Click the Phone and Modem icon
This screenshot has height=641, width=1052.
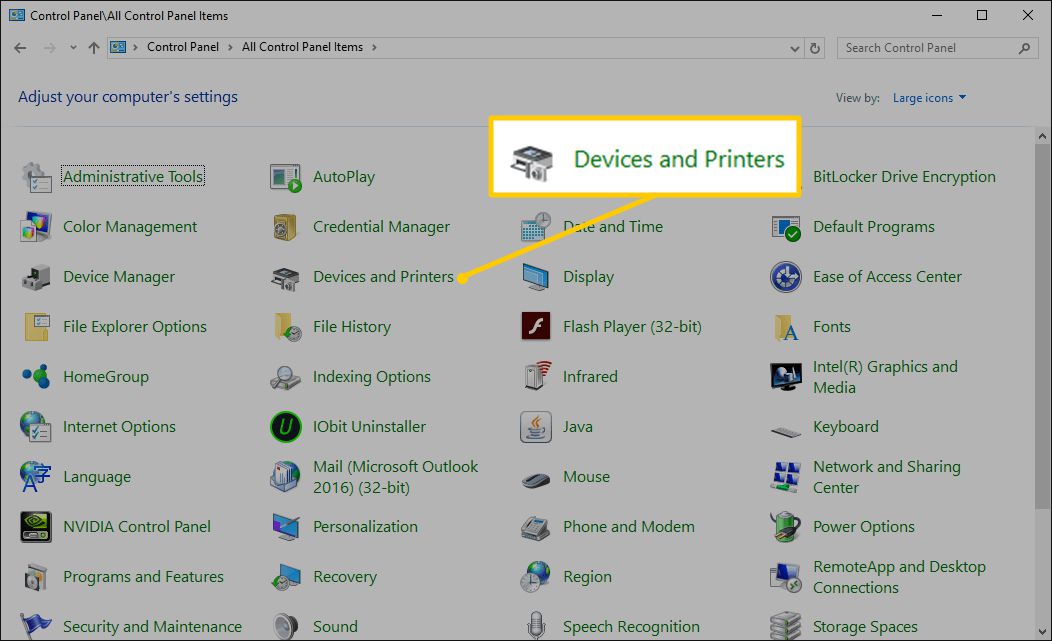535,527
